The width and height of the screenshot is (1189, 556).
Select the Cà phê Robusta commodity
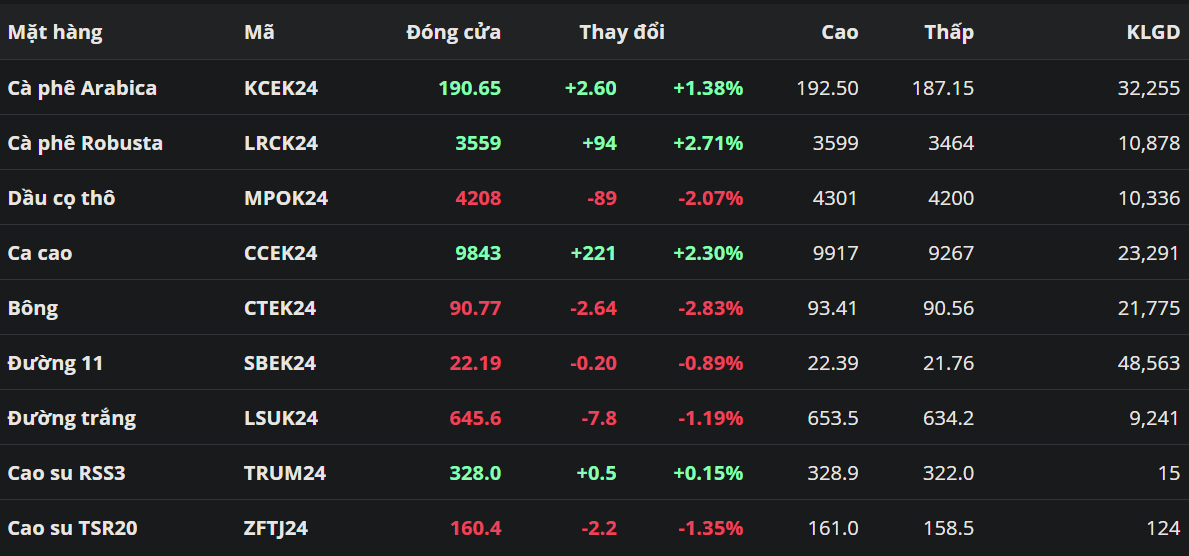(x=85, y=143)
